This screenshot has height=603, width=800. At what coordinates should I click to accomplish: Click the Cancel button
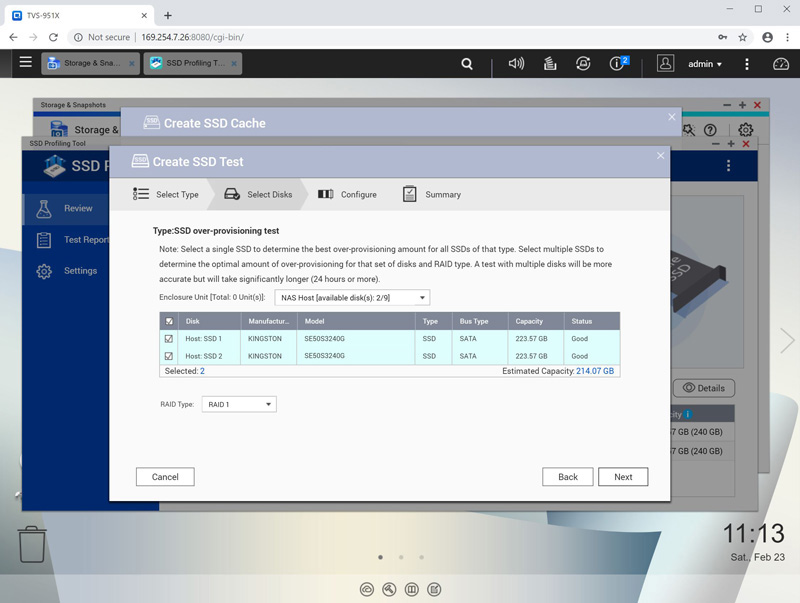point(165,477)
